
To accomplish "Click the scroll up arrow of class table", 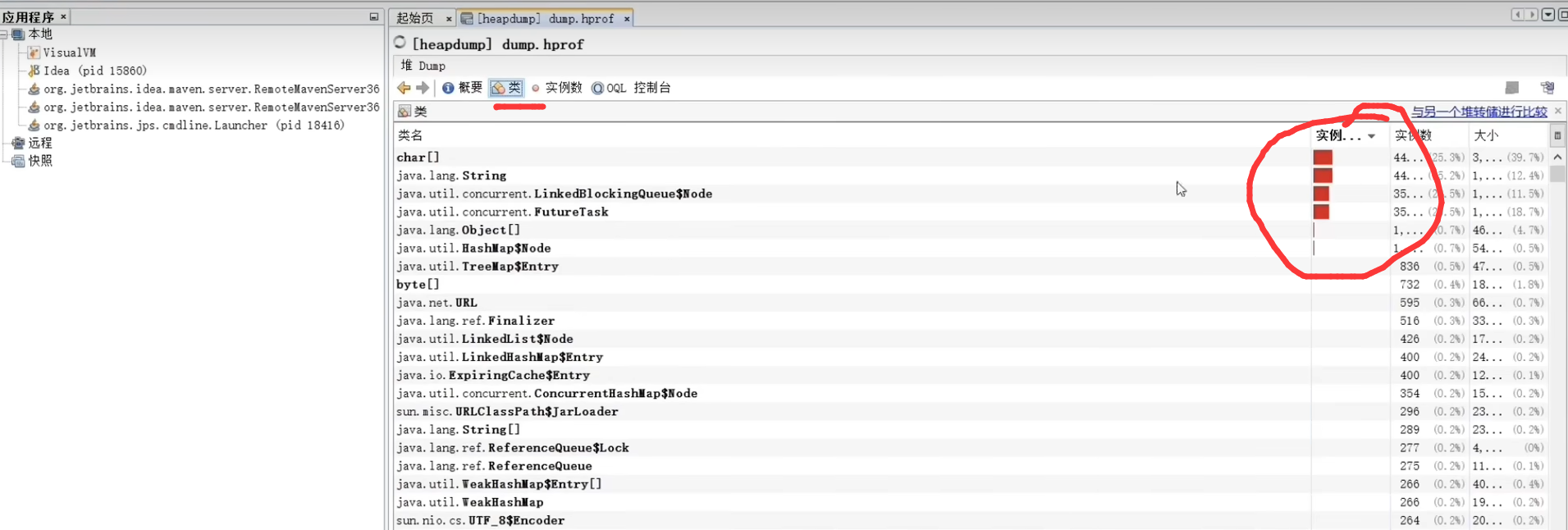I will (x=1557, y=157).
